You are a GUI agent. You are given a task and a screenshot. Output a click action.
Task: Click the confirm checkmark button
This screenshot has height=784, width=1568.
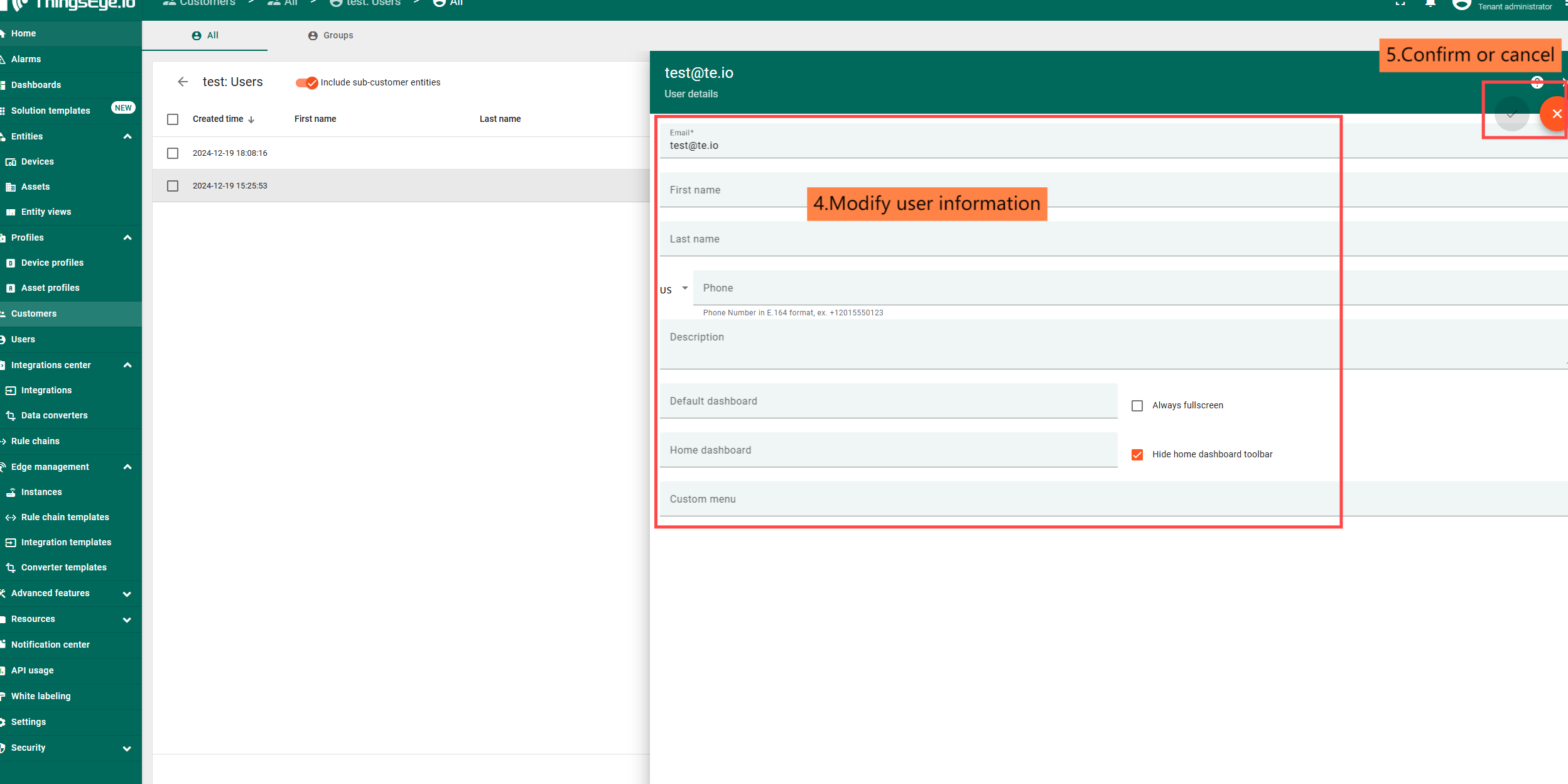[x=1511, y=114]
